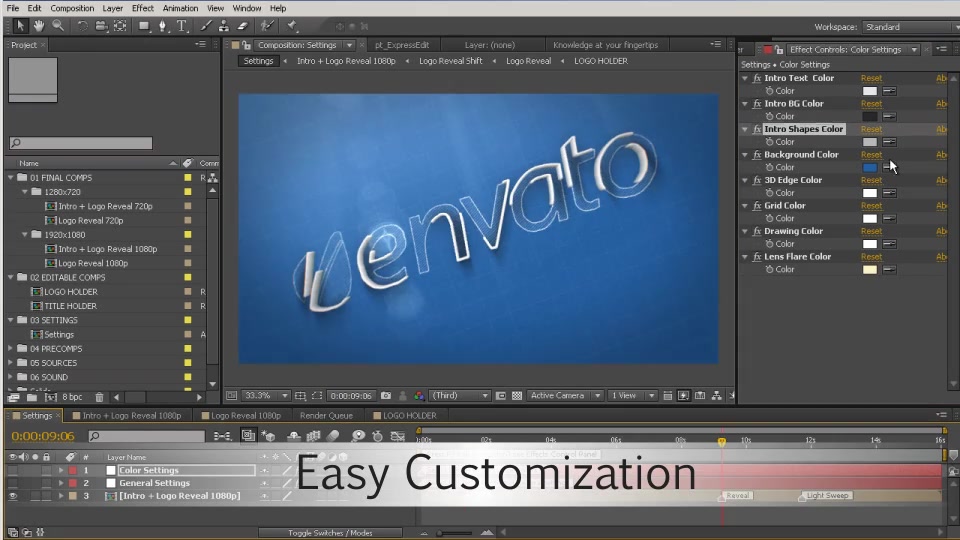Screen dimensions: 960x540
Task: Click the show channel RGB icon
Action: pyautogui.click(x=419, y=396)
